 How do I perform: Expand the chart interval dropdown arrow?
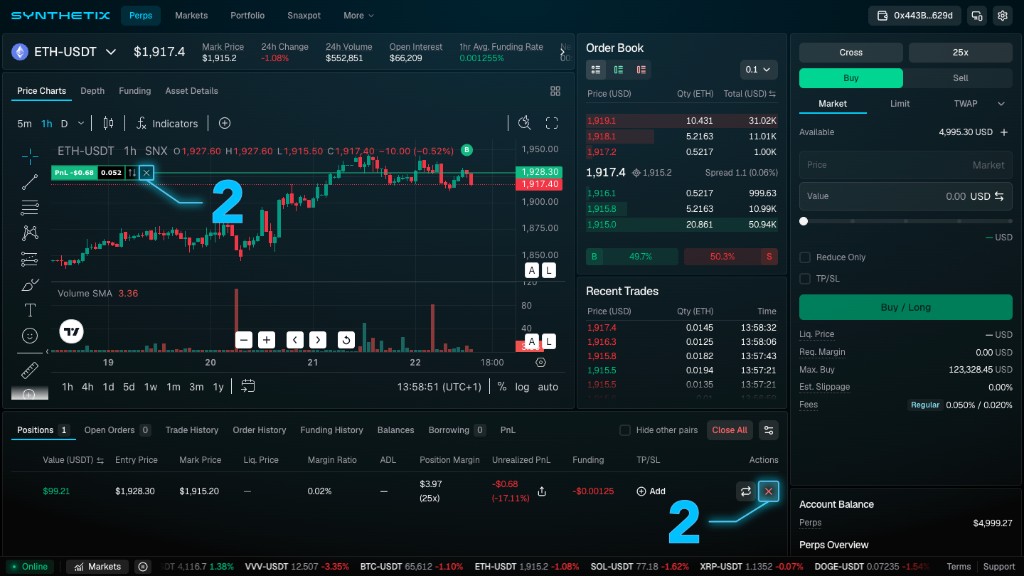pos(81,123)
